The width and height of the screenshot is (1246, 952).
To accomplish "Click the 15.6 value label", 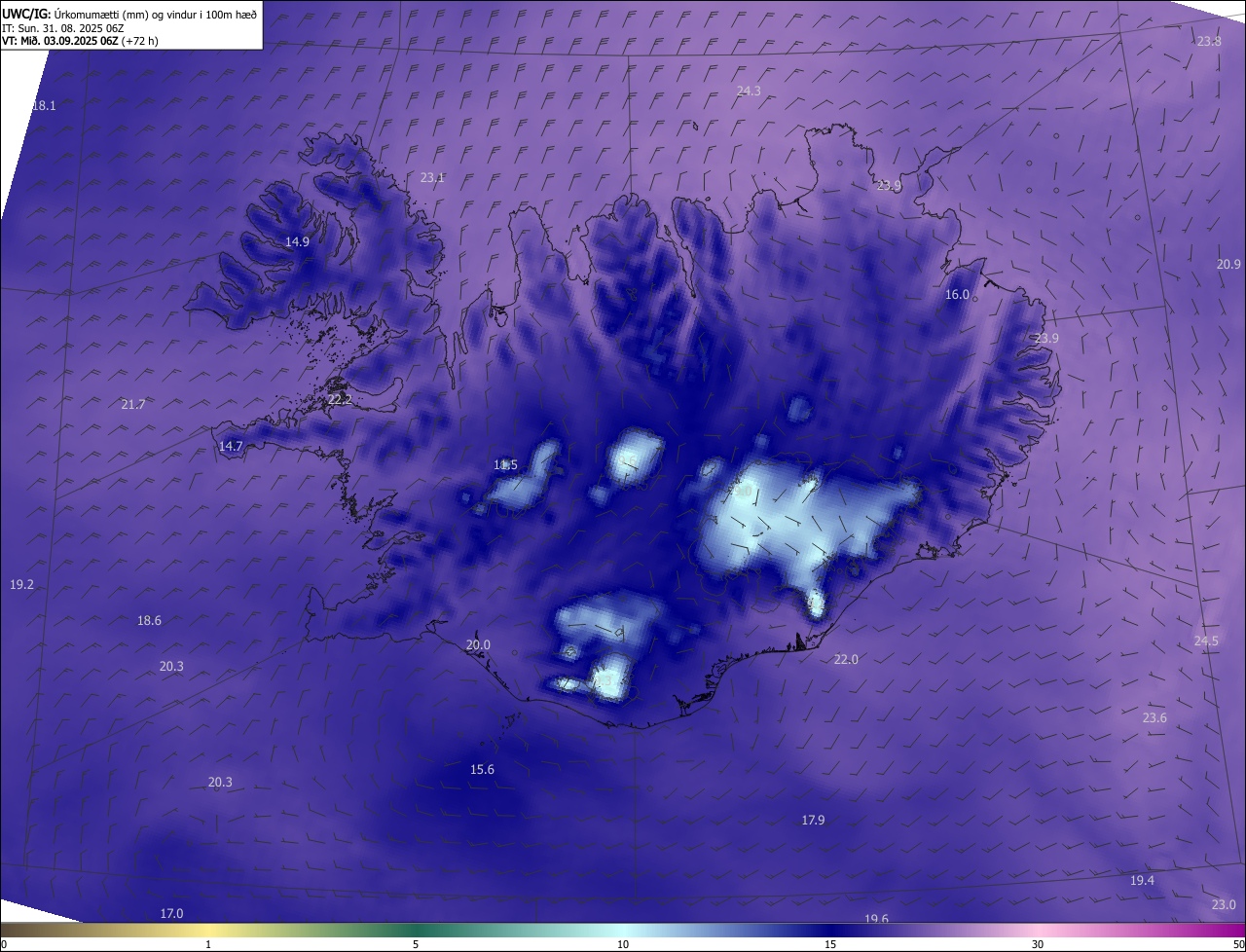I will 482,769.
